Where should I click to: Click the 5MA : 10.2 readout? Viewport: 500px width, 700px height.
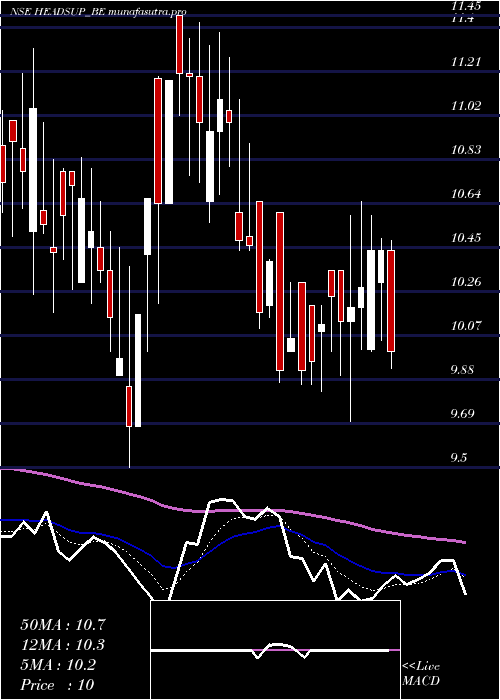pos(58,665)
